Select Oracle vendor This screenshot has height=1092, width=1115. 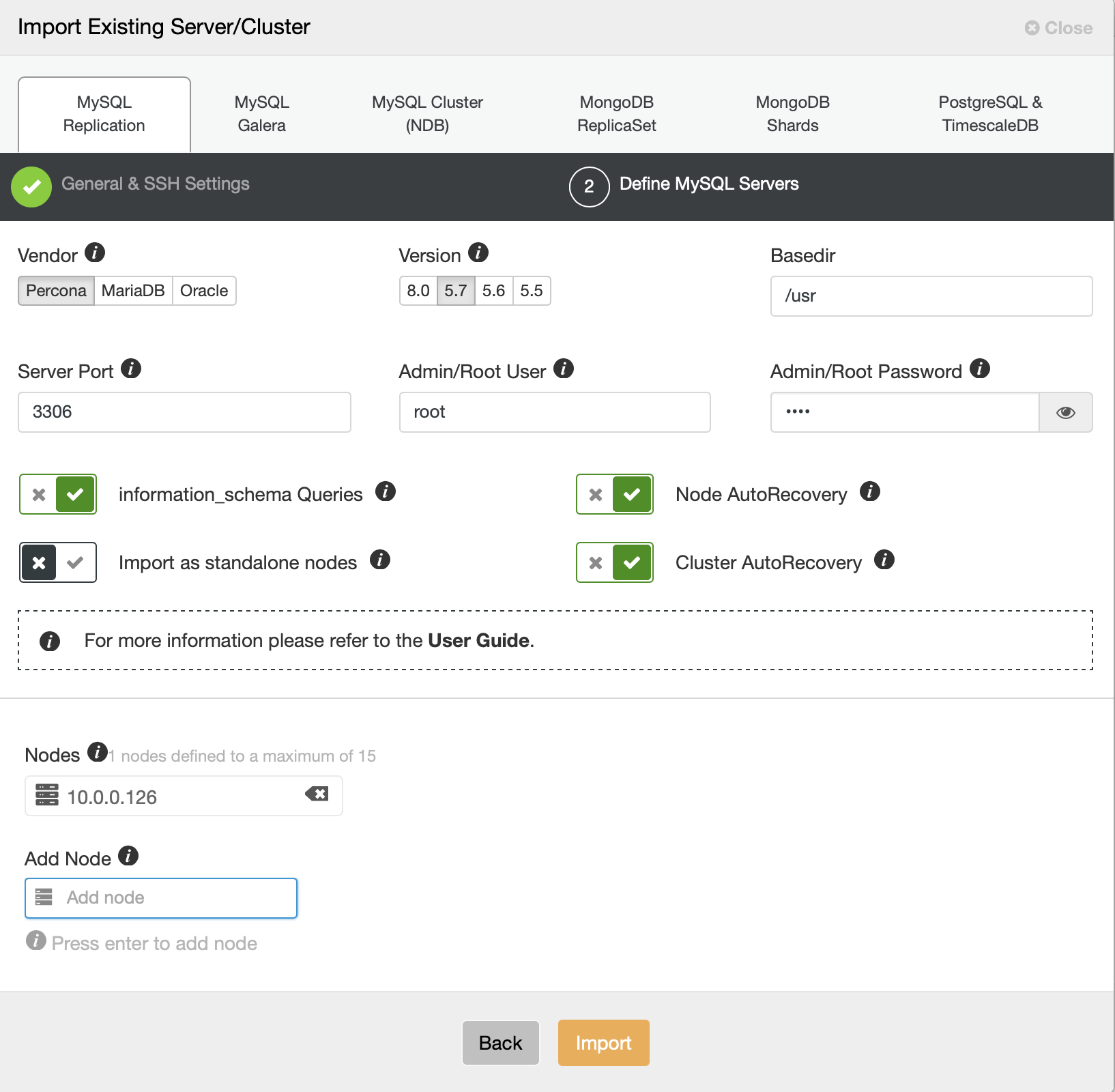click(x=204, y=291)
